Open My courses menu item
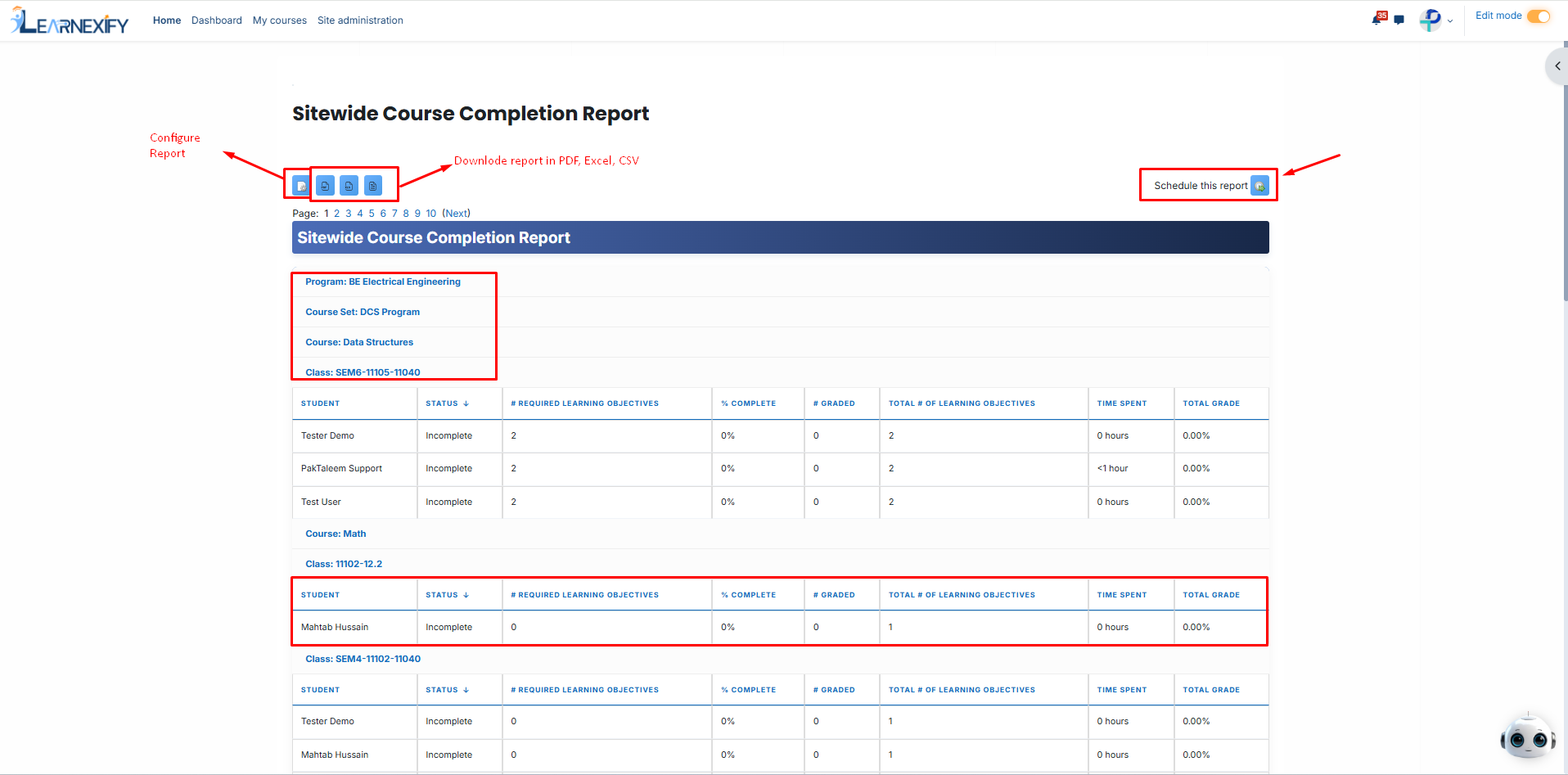The height and width of the screenshot is (775, 1568). tap(280, 20)
